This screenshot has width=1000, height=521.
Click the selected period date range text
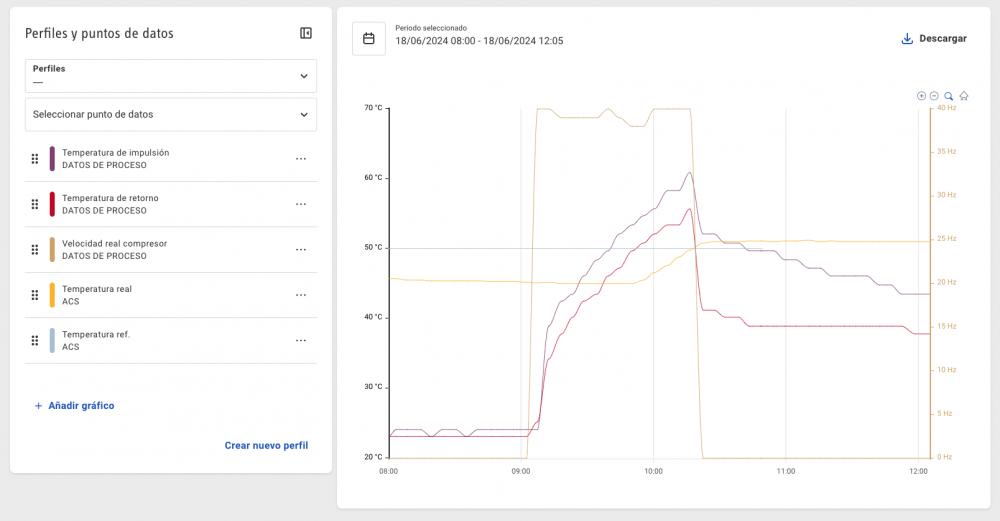coord(479,41)
